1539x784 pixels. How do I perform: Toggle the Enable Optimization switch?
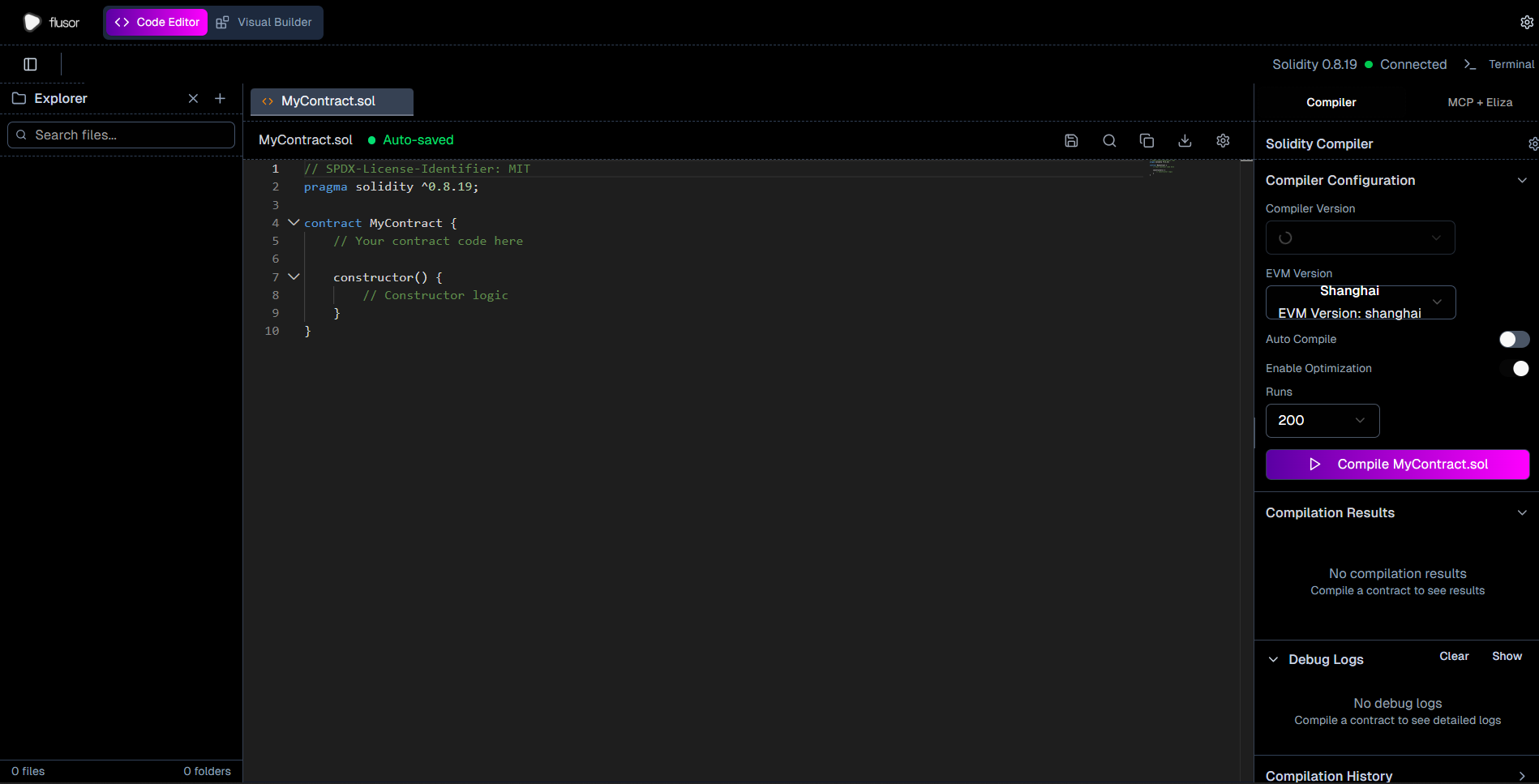click(x=1514, y=368)
